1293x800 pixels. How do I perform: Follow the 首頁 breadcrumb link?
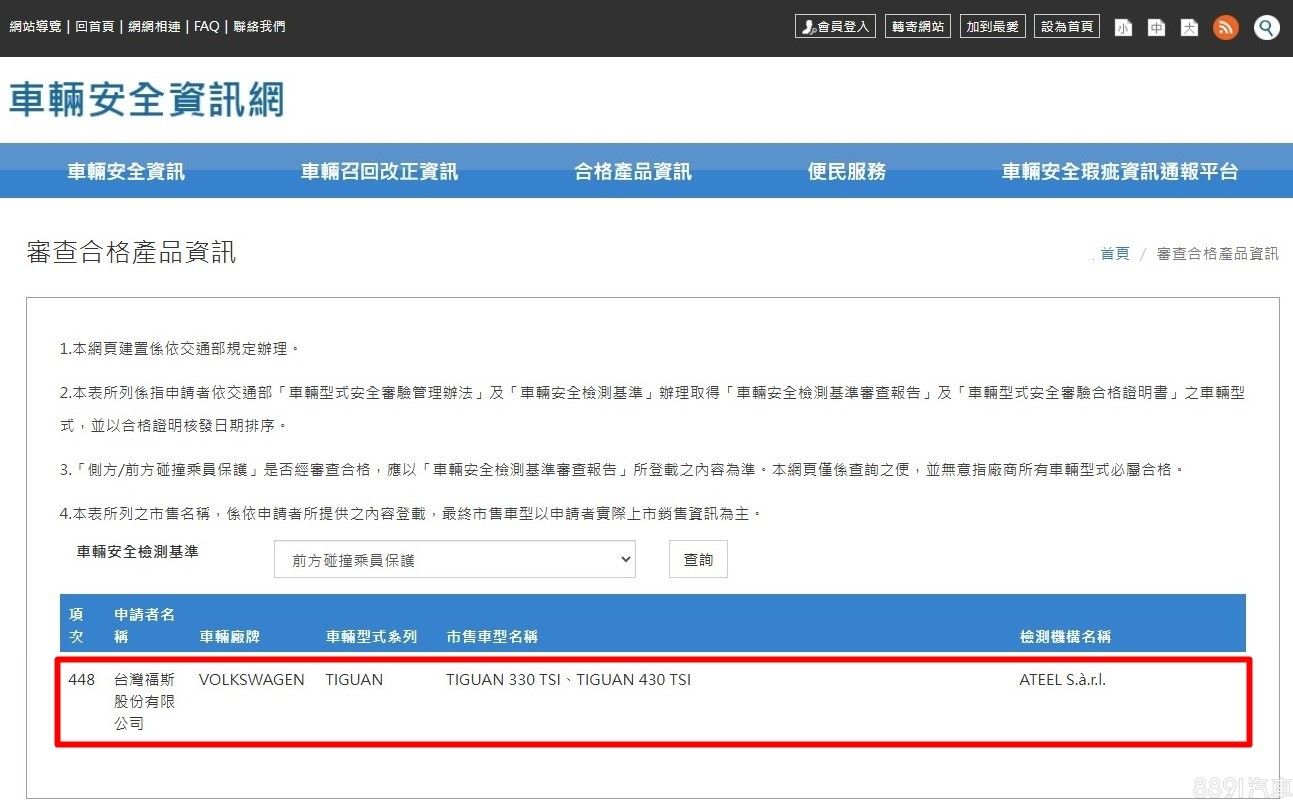1115,254
